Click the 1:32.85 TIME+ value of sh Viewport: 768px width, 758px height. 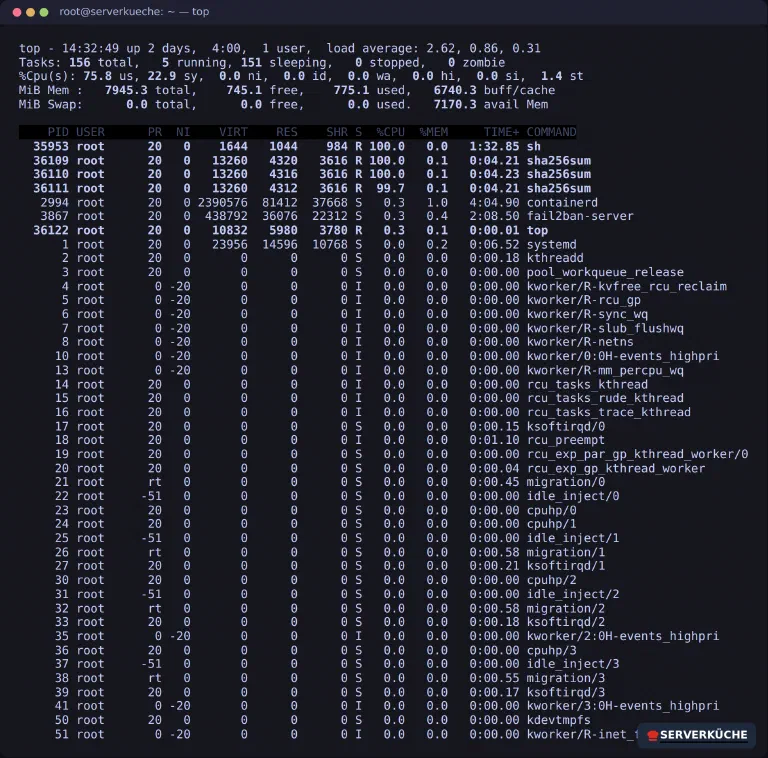[494, 146]
